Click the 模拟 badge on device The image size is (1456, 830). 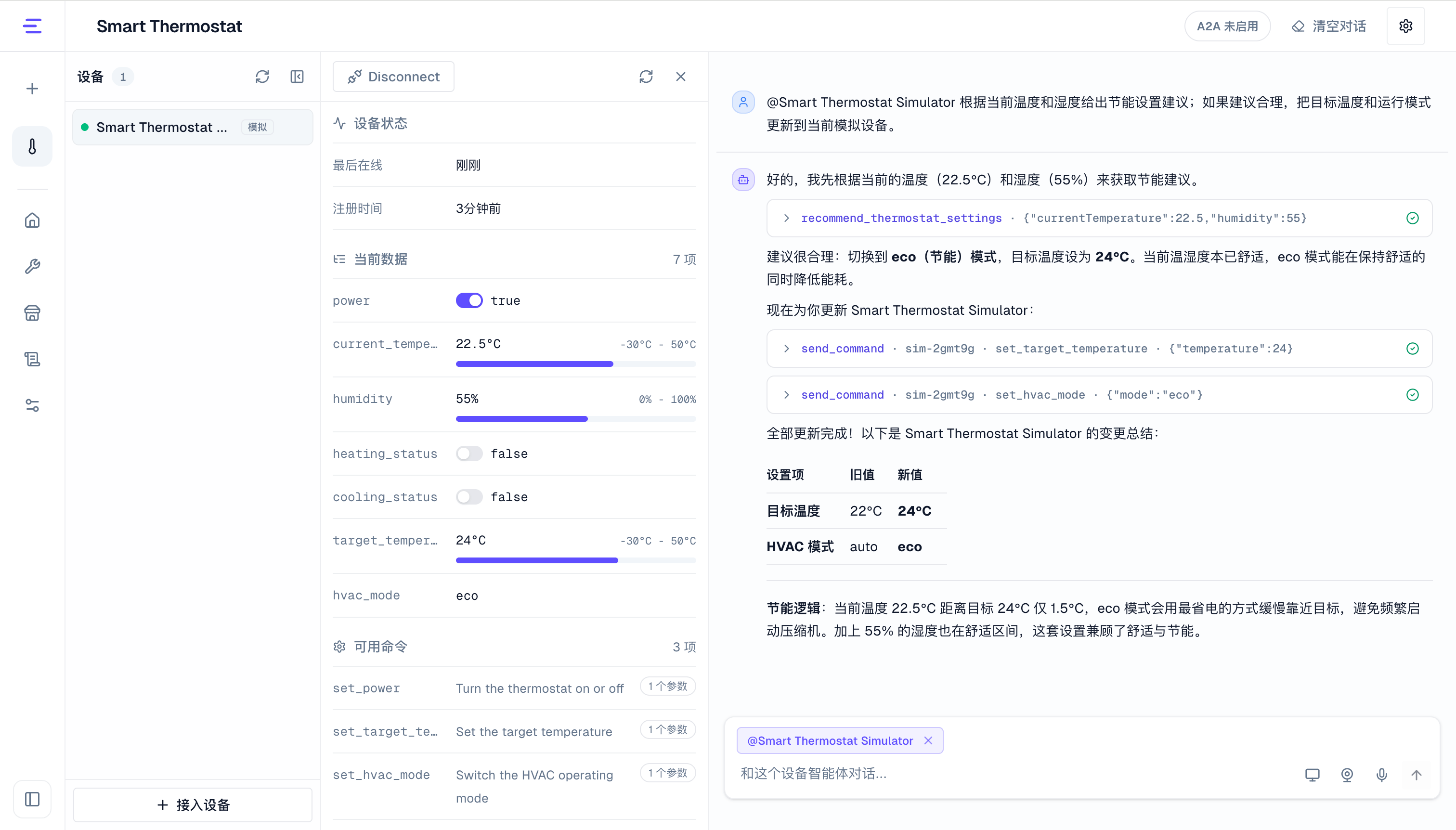click(257, 127)
